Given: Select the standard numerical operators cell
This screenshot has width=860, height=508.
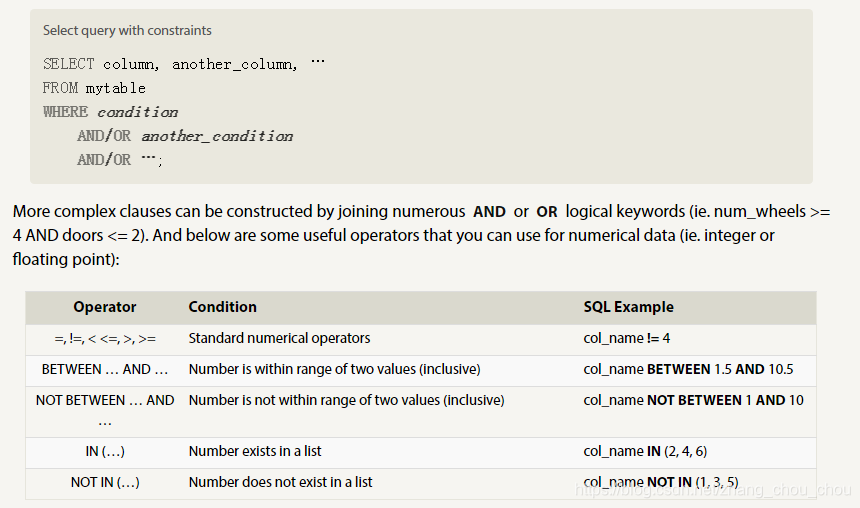Looking at the screenshot, I should pos(279,338).
